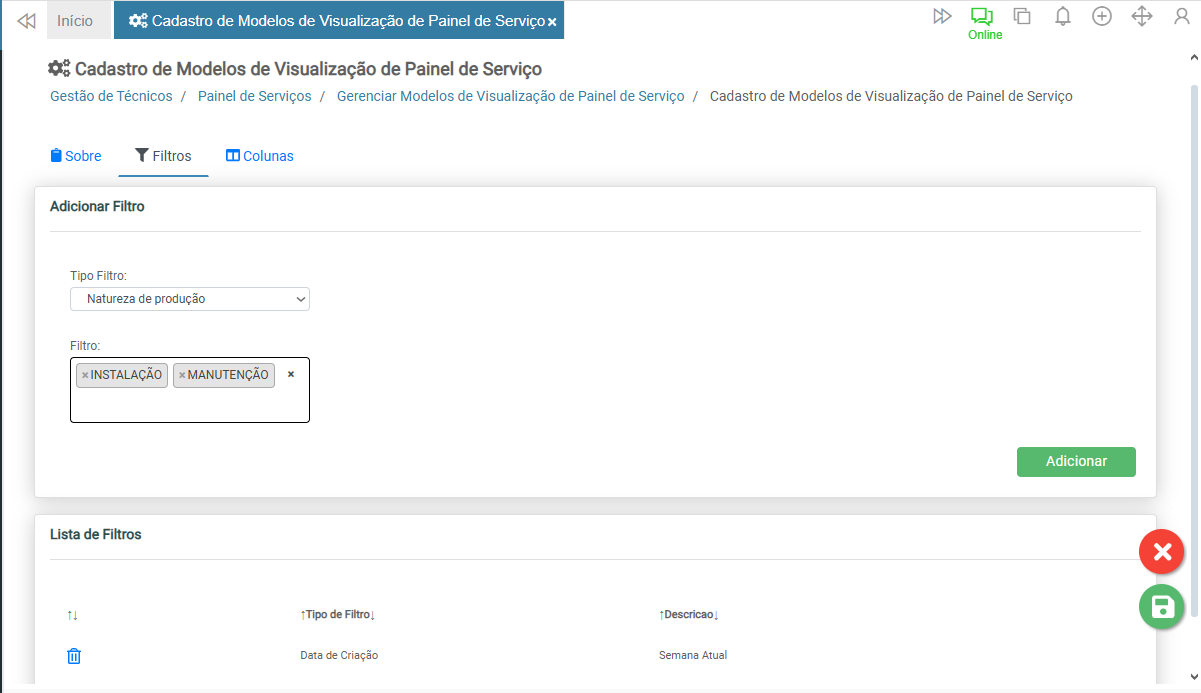This screenshot has height=693, width=1201.
Task: Switch to the Colunas tab
Action: tap(260, 156)
